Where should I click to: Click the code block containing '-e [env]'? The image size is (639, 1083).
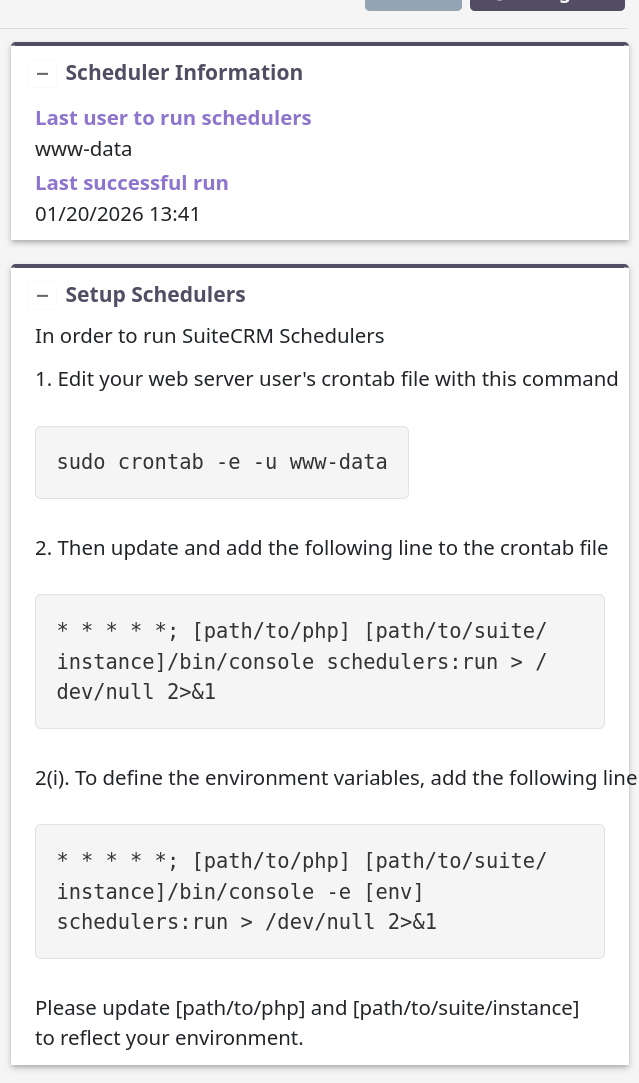pos(319,891)
